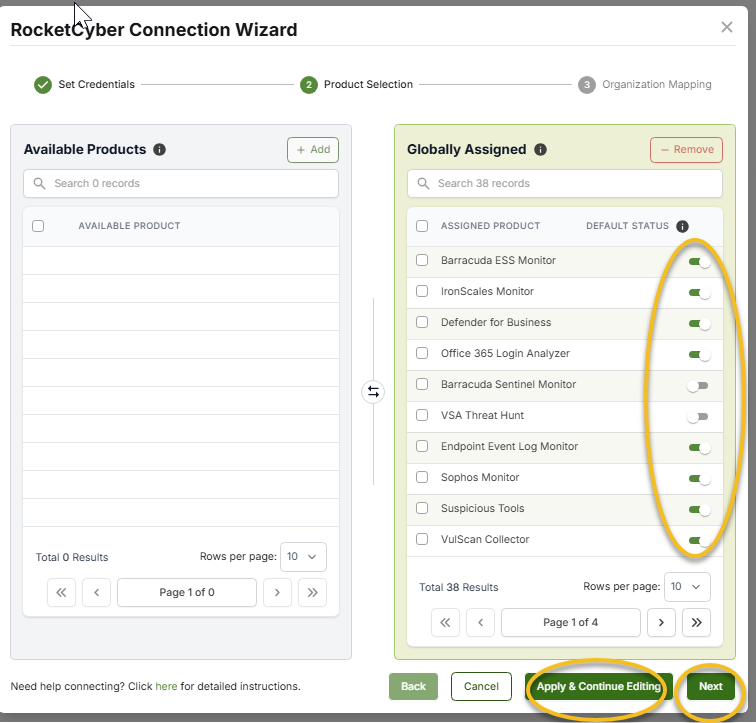Proceed with the Next button
Viewport: 756px width, 723px height.
coord(711,686)
